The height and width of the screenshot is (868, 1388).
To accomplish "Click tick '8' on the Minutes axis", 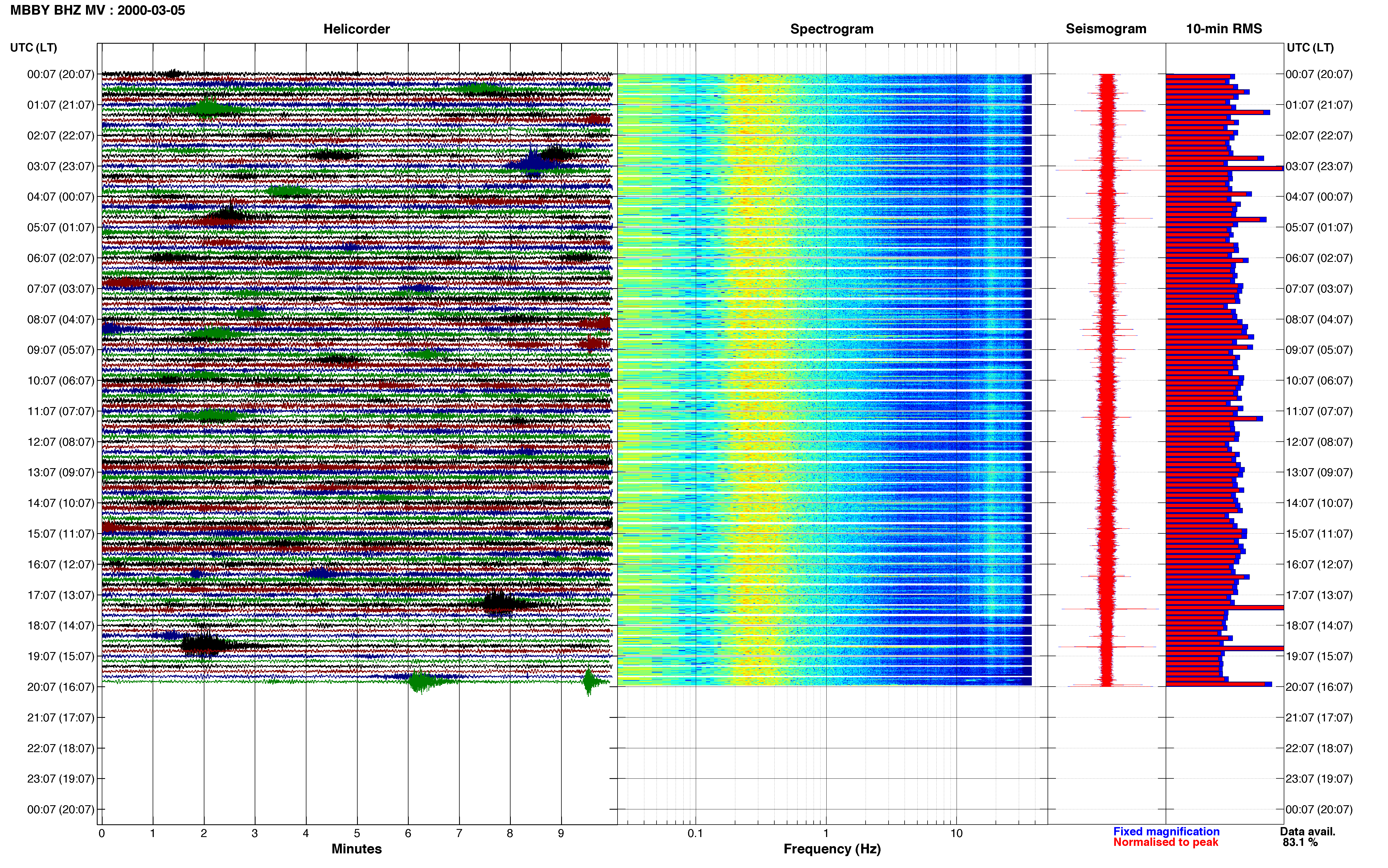I will click(510, 833).
